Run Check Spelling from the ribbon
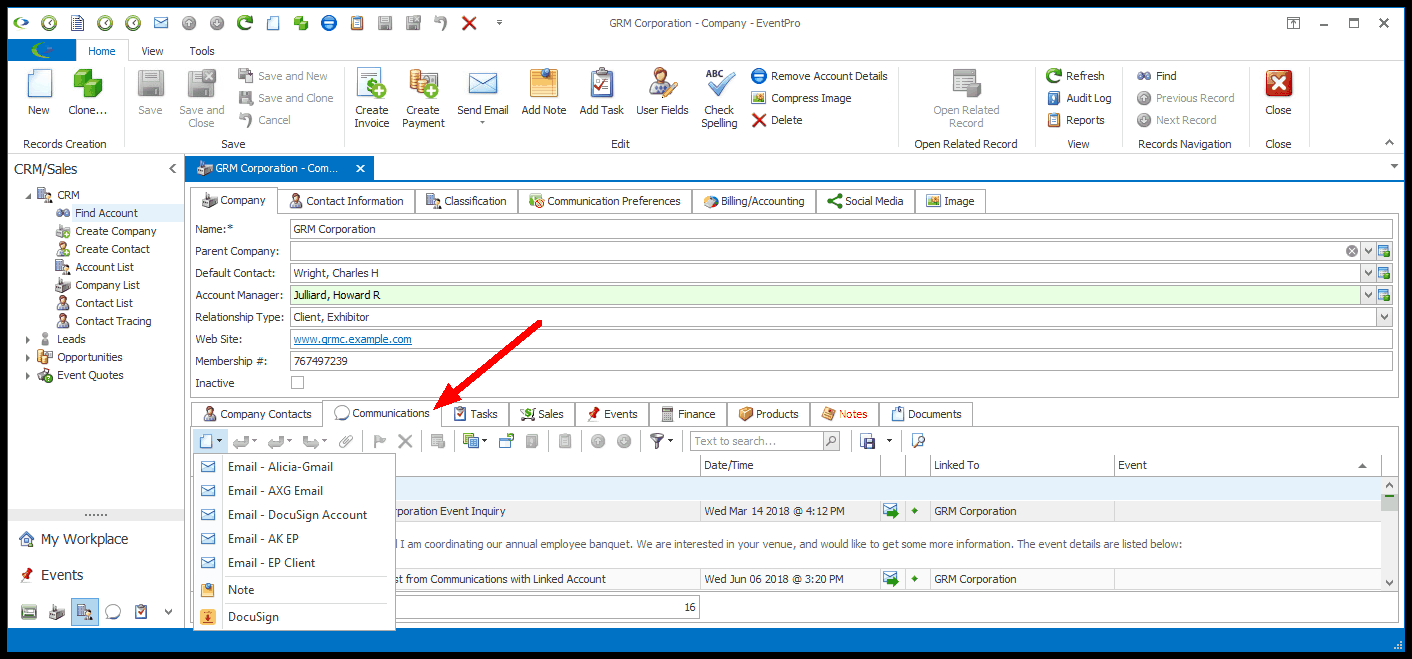 tap(719, 83)
